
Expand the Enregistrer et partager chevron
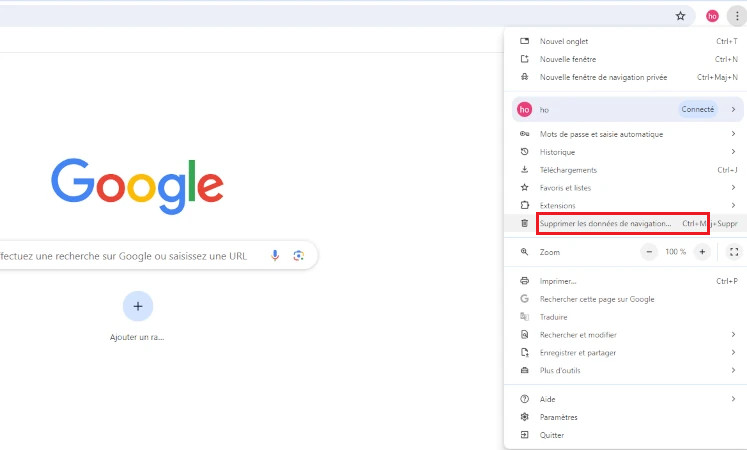[x=733, y=352]
